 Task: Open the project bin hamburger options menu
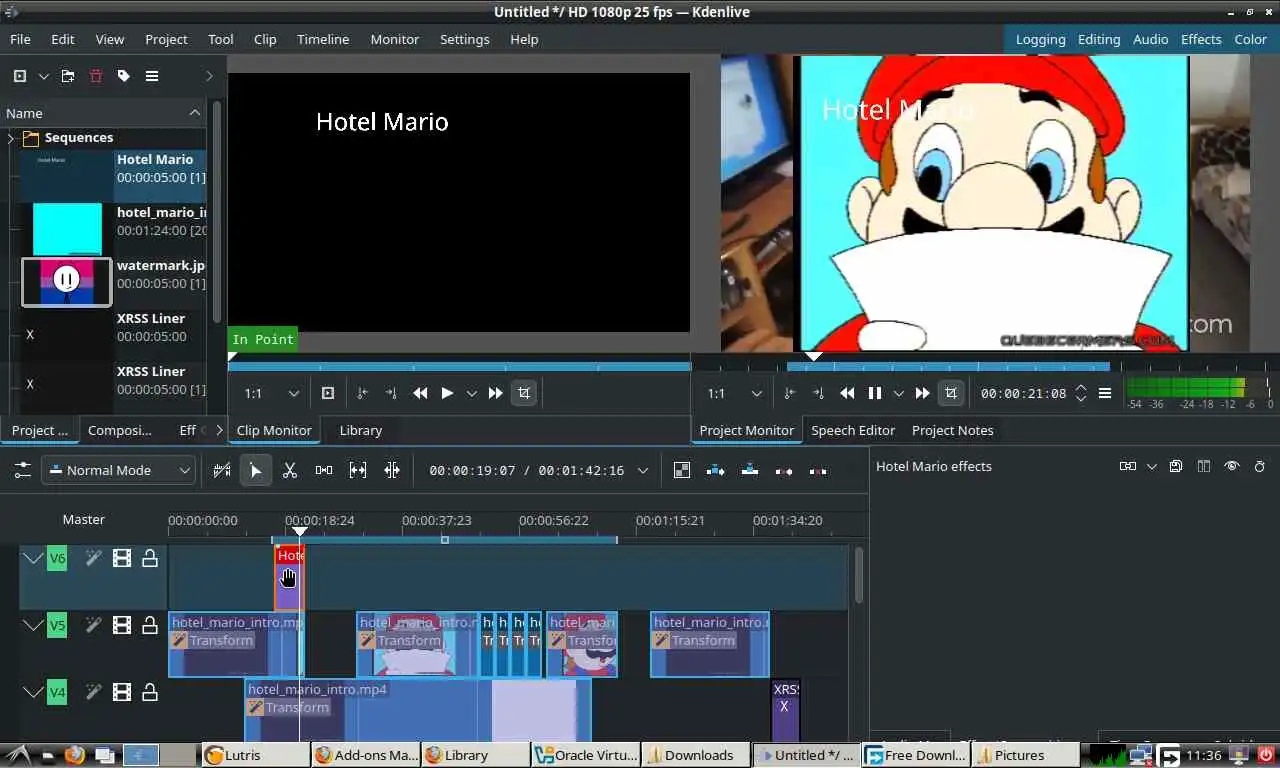point(152,76)
